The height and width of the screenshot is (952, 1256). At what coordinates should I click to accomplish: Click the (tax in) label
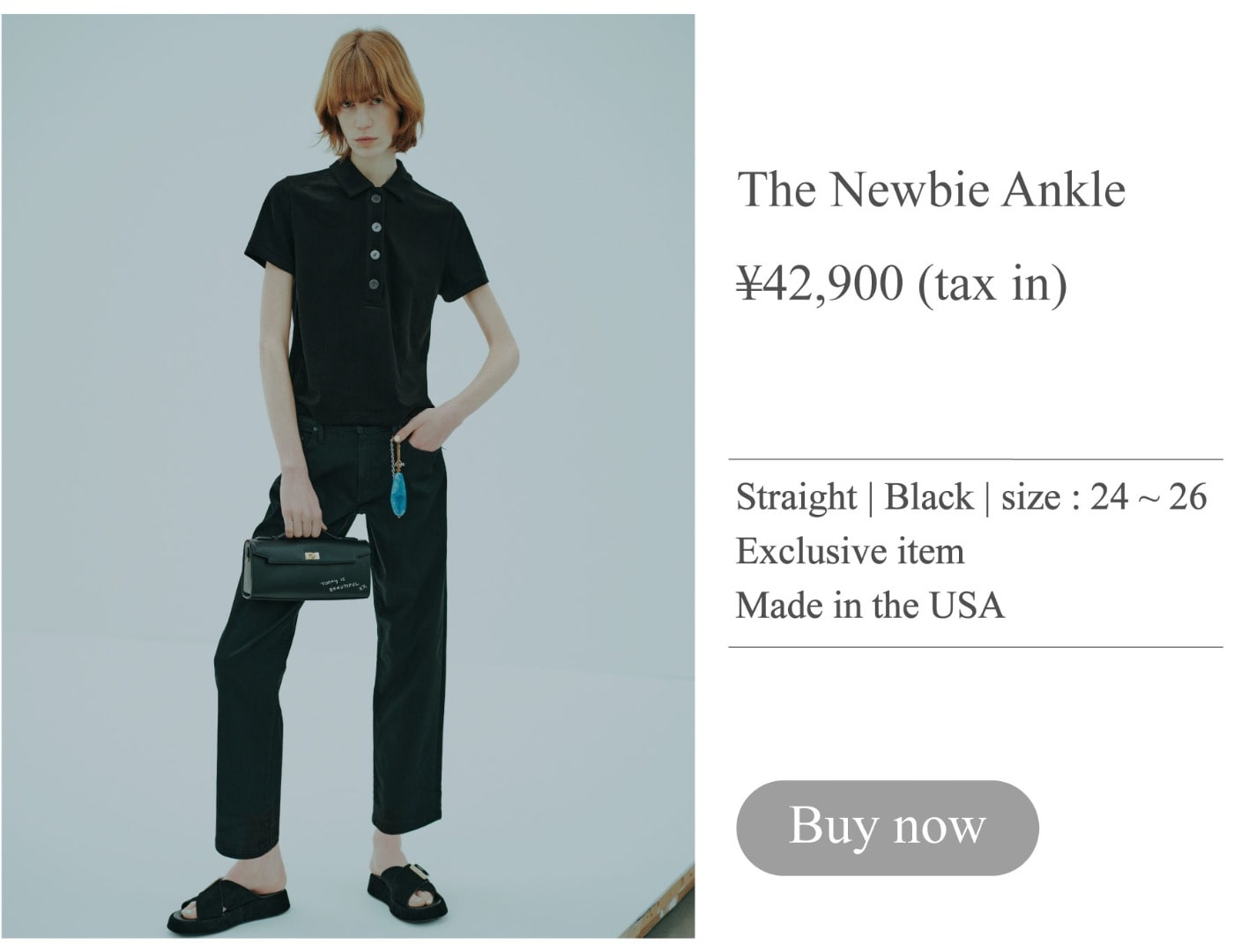(992, 285)
